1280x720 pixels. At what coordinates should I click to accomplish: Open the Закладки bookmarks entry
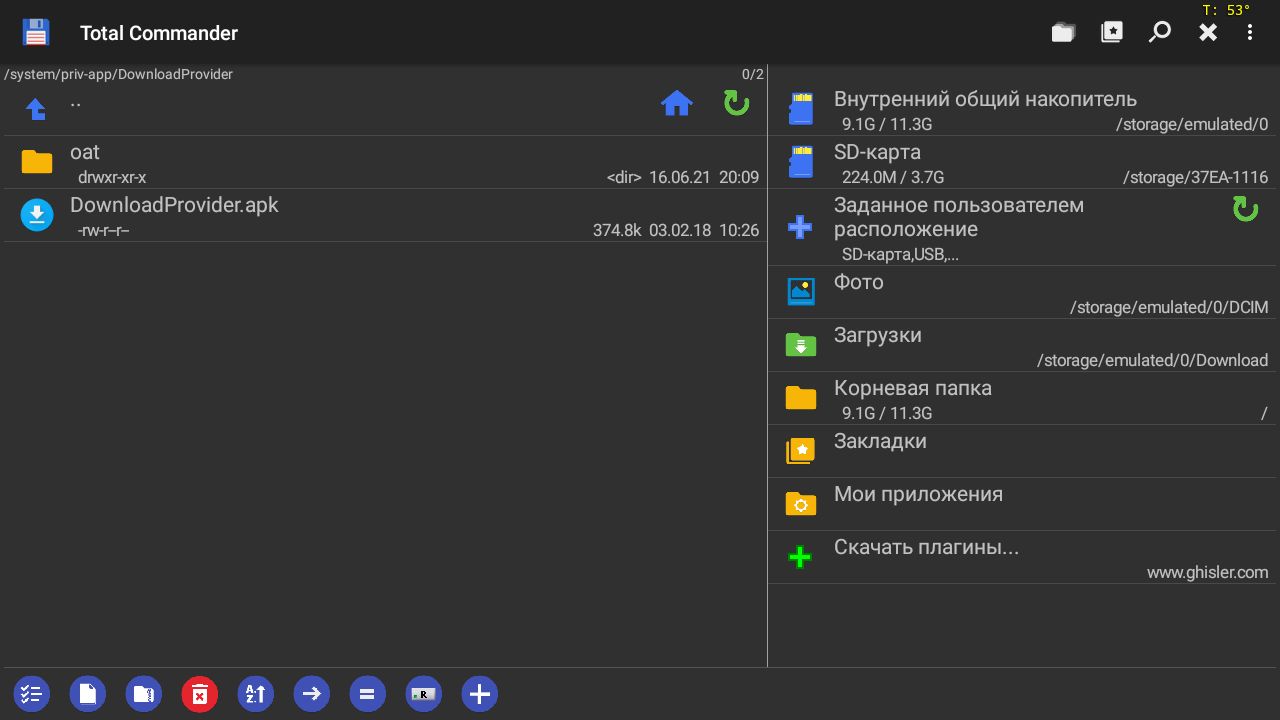click(x=1024, y=452)
